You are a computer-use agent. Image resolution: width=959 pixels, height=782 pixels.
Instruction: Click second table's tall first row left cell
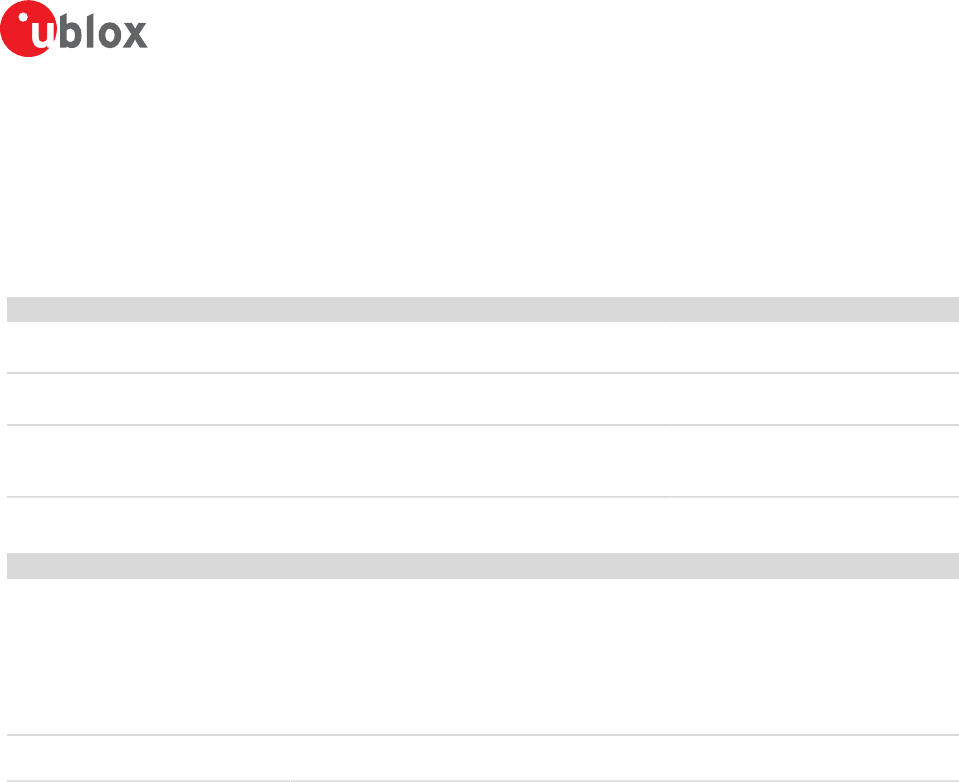pyautogui.click(x=148, y=656)
